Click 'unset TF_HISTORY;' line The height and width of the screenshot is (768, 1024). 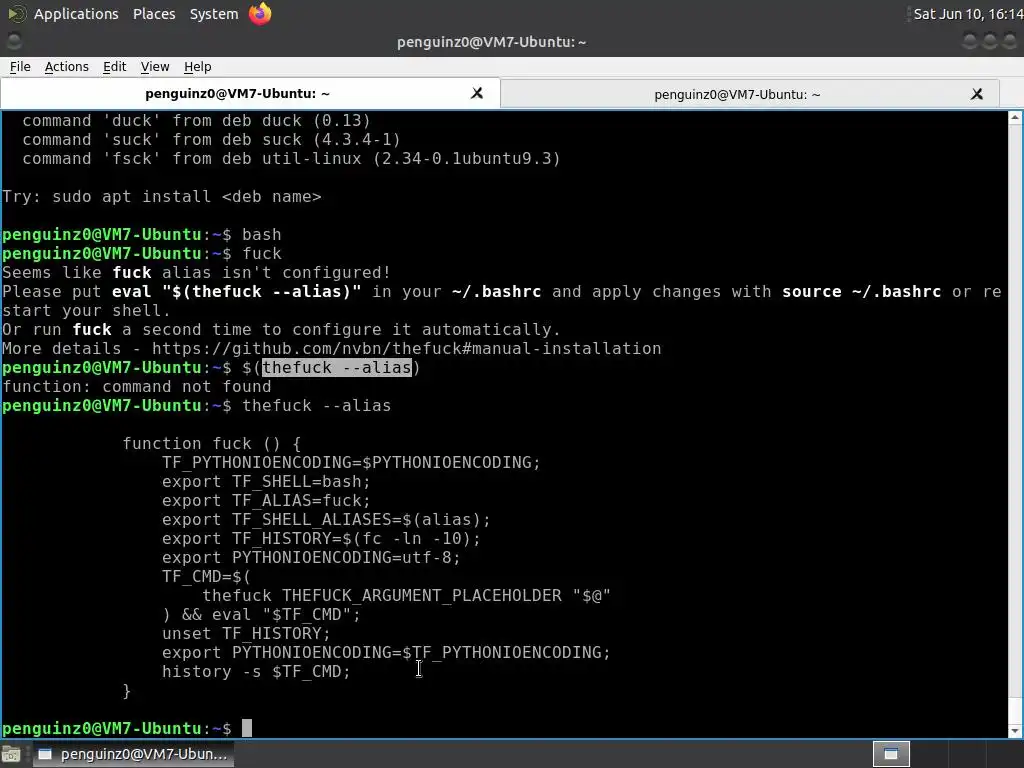pos(246,633)
